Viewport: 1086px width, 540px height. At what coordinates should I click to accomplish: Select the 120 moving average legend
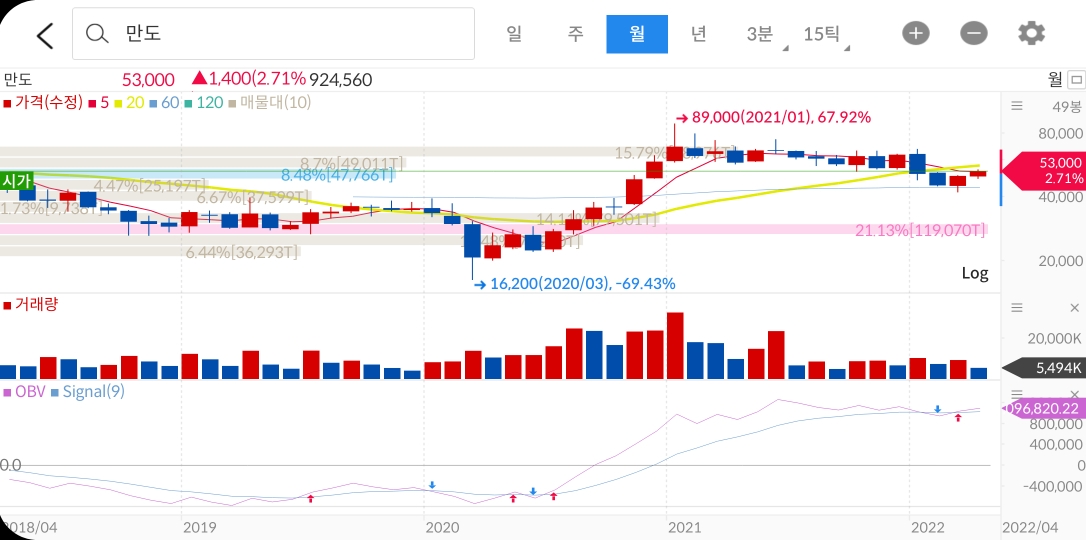pyautogui.click(x=204, y=103)
